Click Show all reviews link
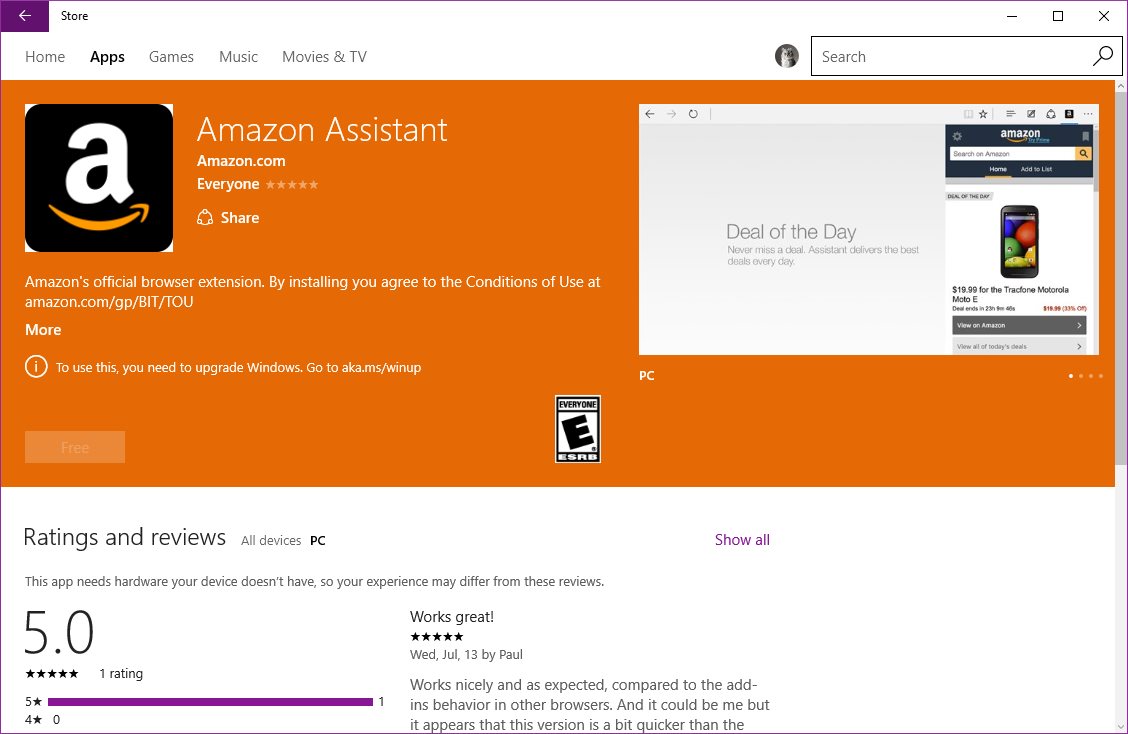This screenshot has width=1128, height=734. click(x=742, y=540)
